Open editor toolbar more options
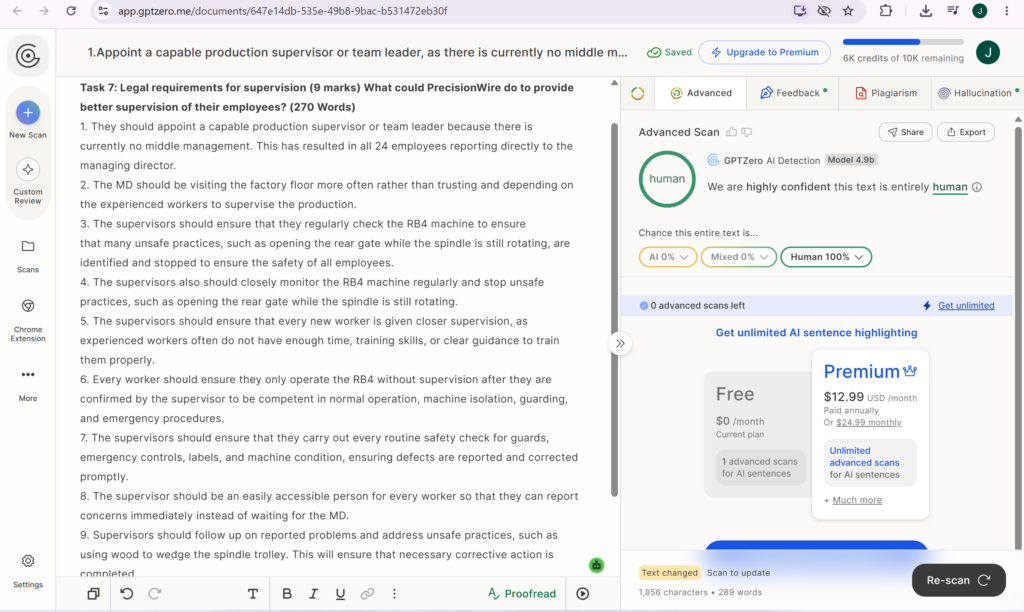Screen dimensions: 1024x612 pos(394,594)
